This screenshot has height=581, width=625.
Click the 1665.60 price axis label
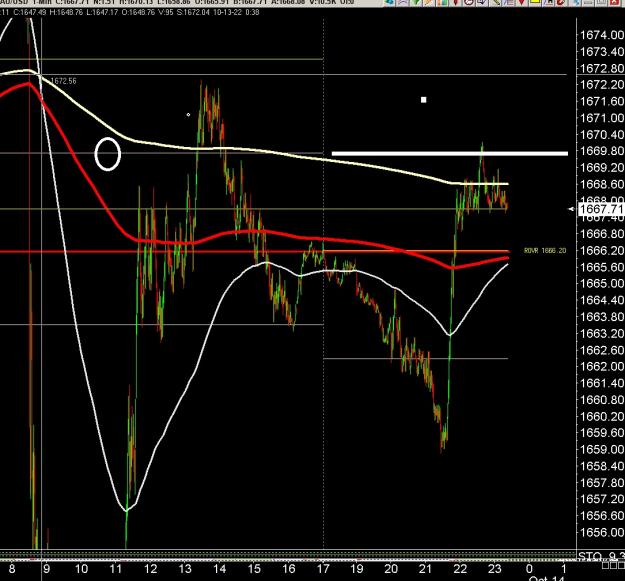601,267
